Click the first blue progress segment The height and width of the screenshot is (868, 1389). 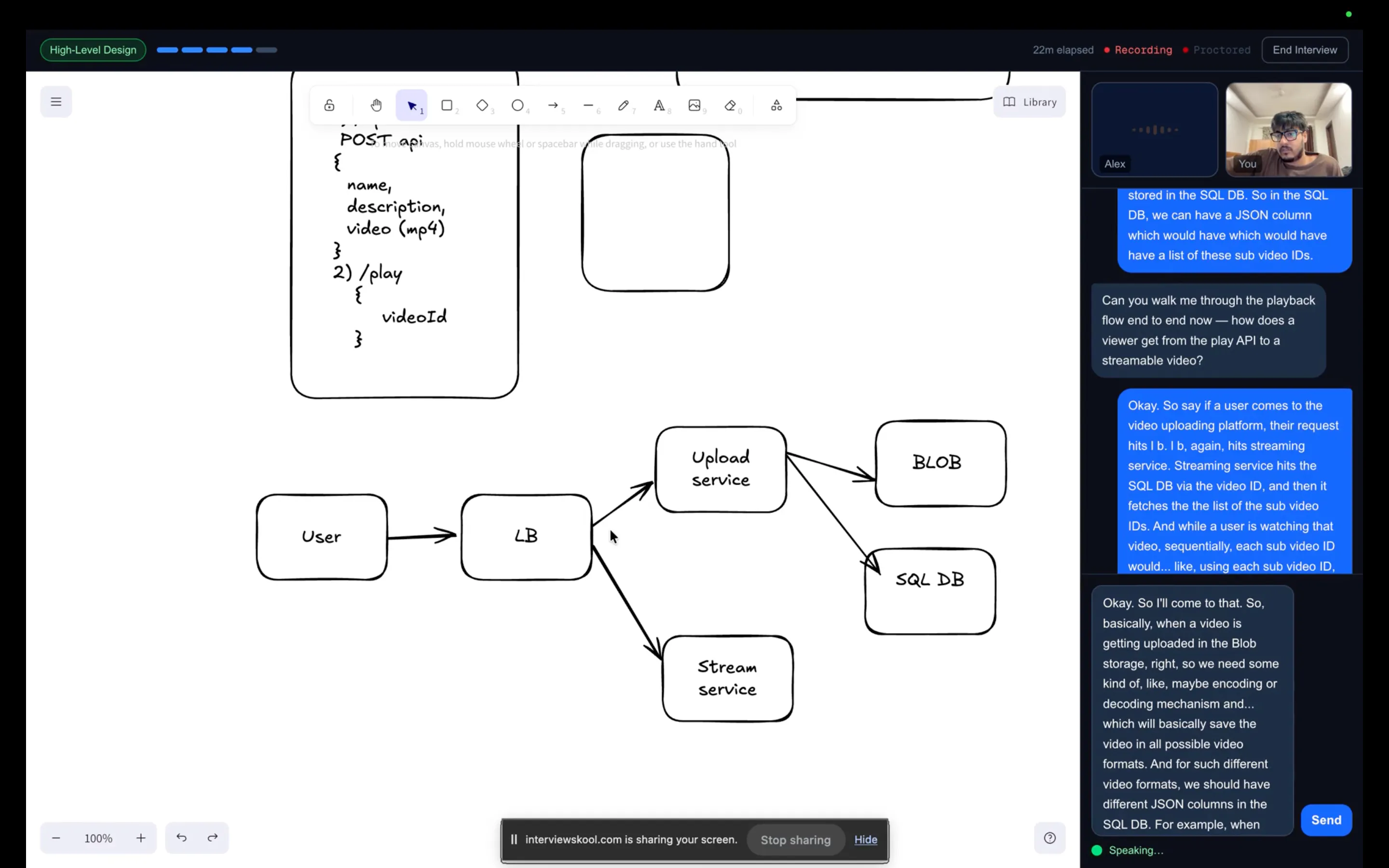pos(167,50)
